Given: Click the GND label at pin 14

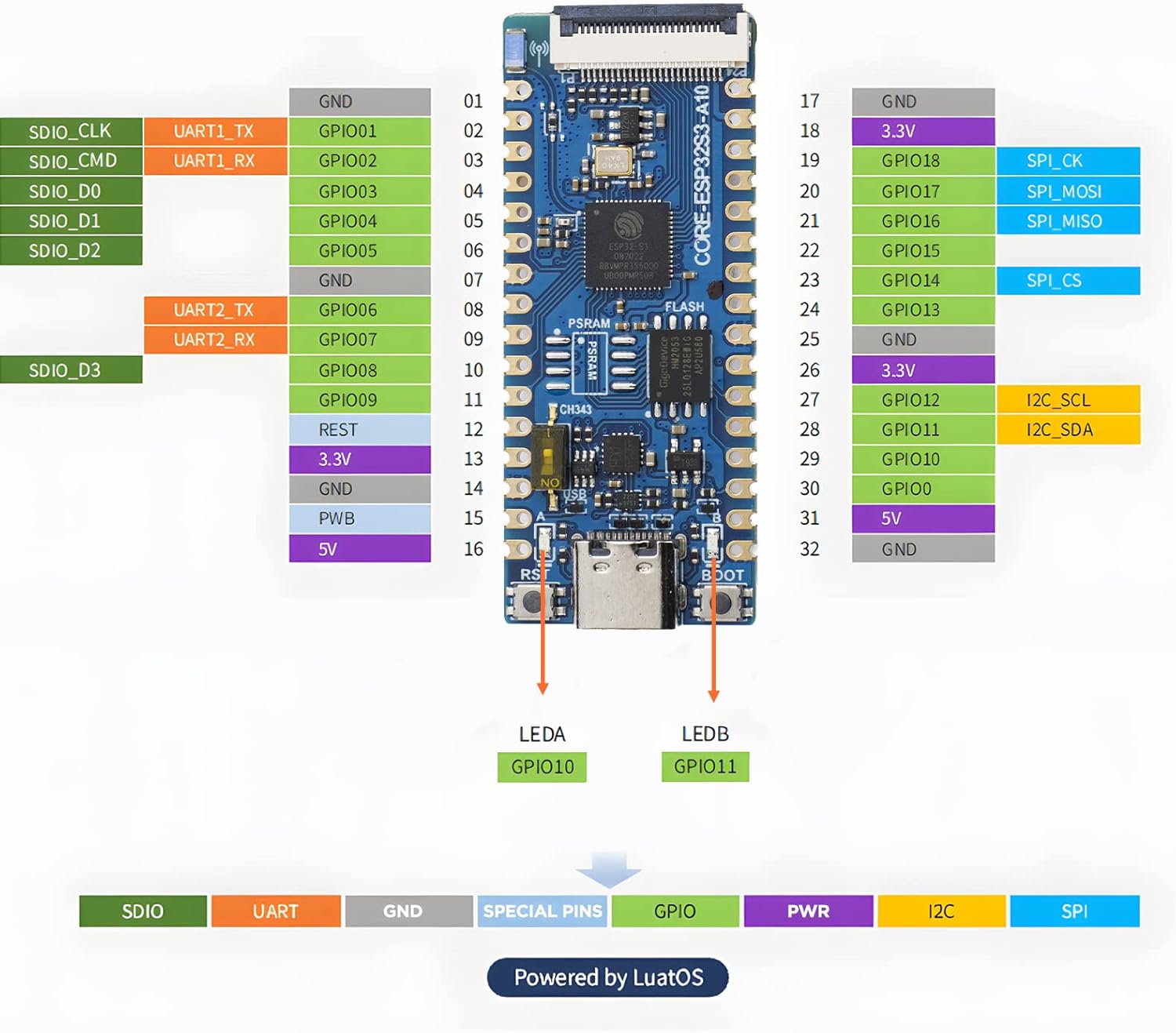Looking at the screenshot, I should pyautogui.click(x=360, y=489).
